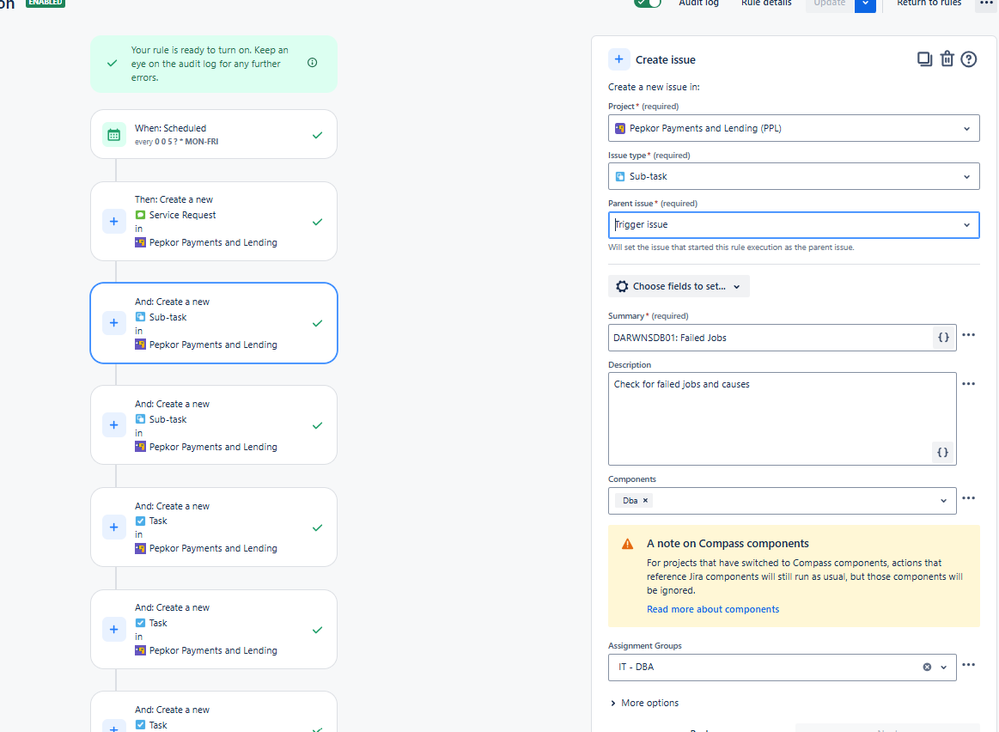Delete the Create issue action
The width and height of the screenshot is (999, 732).
(x=947, y=59)
